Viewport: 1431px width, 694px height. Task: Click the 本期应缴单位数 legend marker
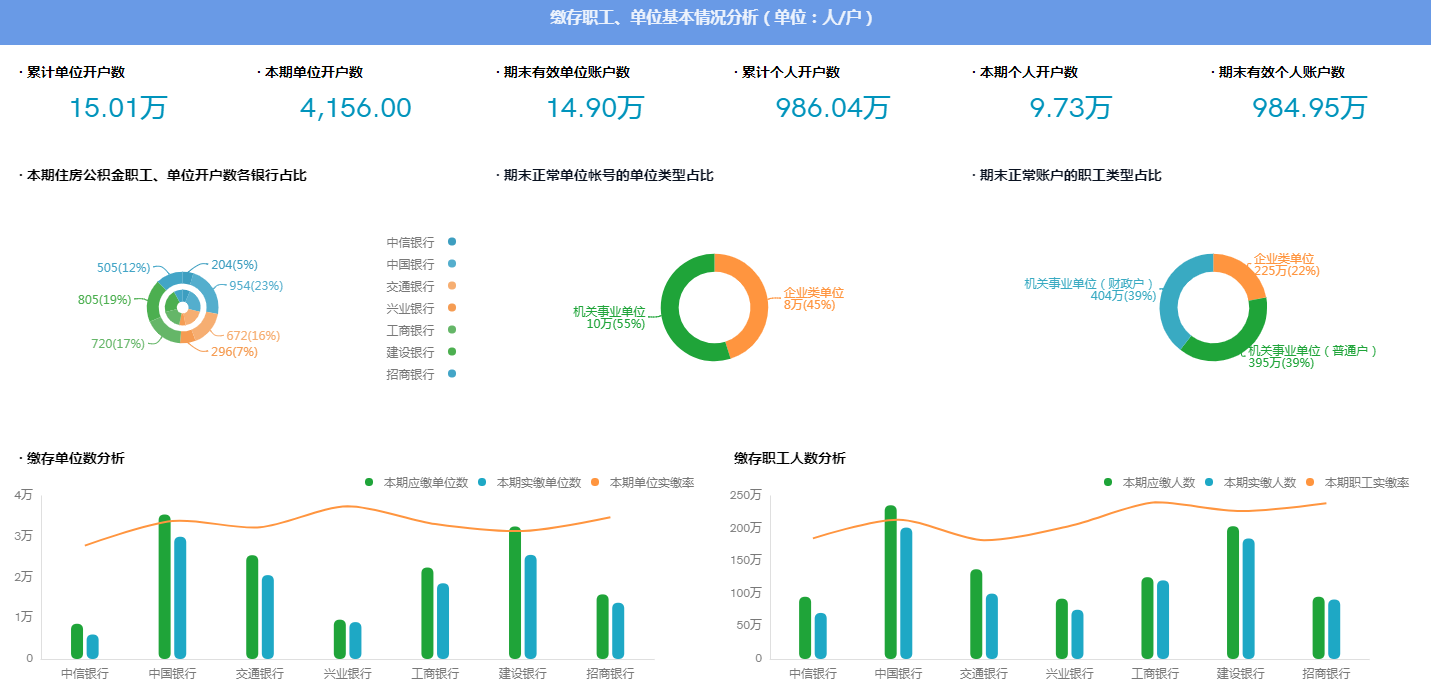[x=369, y=483]
